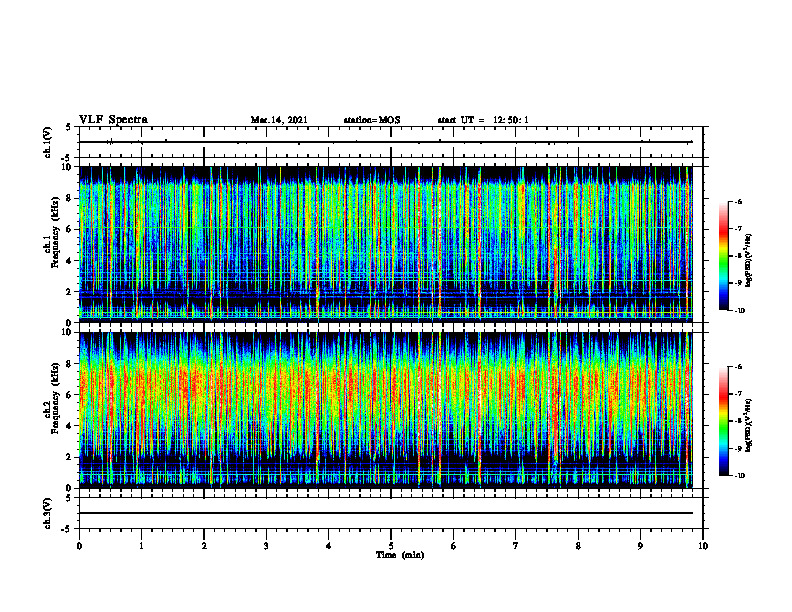Click the ch.2 colorbar unit label
792x612 pixels.
[x=750, y=426]
